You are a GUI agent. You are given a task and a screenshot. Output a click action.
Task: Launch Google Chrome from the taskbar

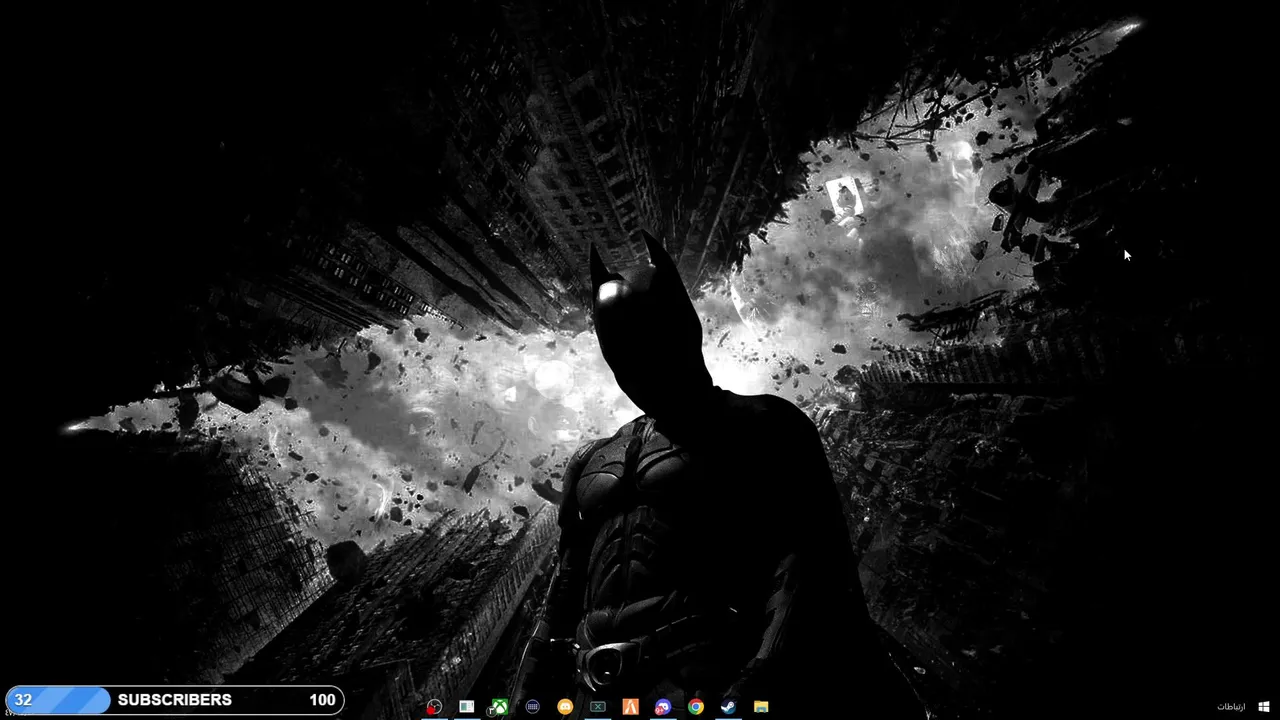696,707
